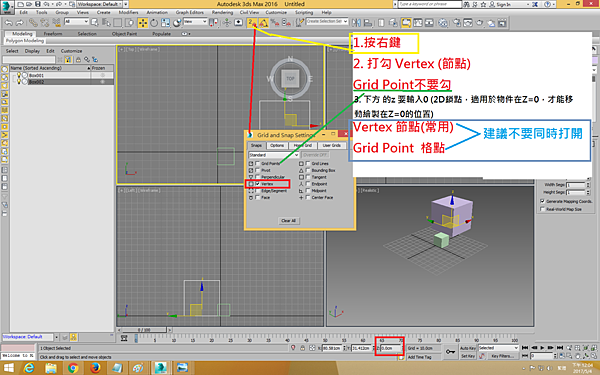Open the Modifiers menu
Image resolution: width=600 pixels, height=375 pixels.
pyautogui.click(x=128, y=12)
